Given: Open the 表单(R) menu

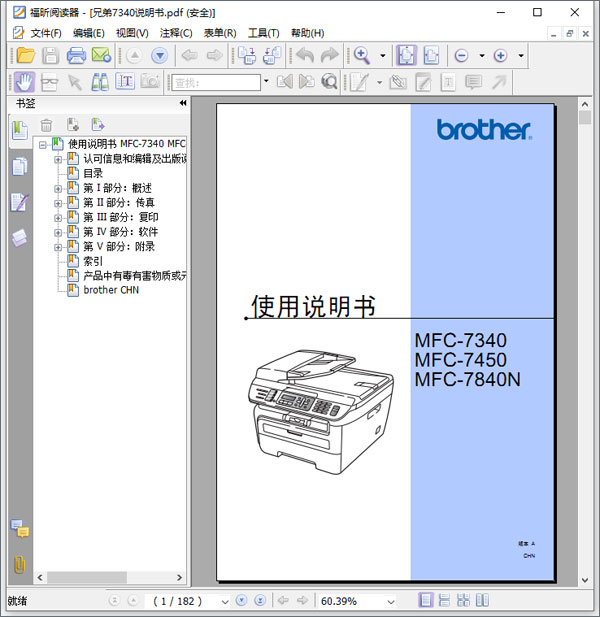Looking at the screenshot, I should (x=220, y=33).
